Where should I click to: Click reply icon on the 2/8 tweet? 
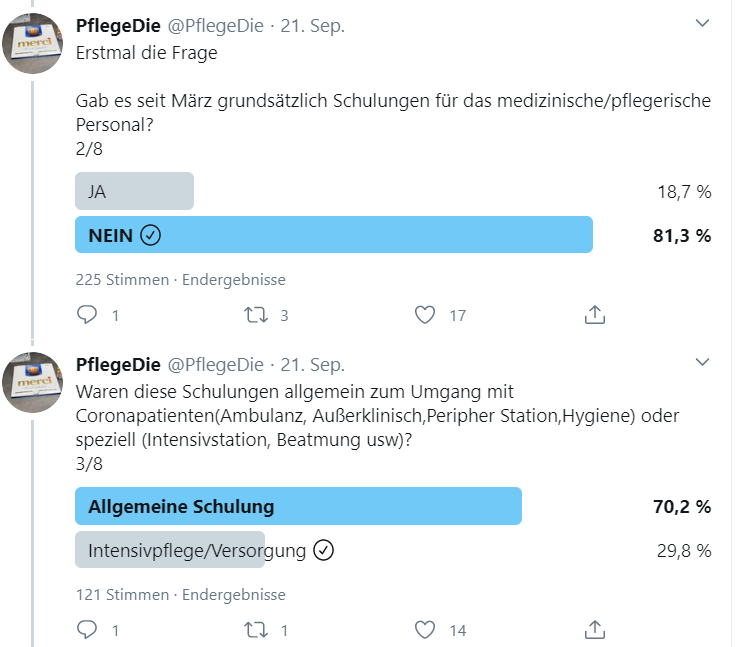point(87,315)
